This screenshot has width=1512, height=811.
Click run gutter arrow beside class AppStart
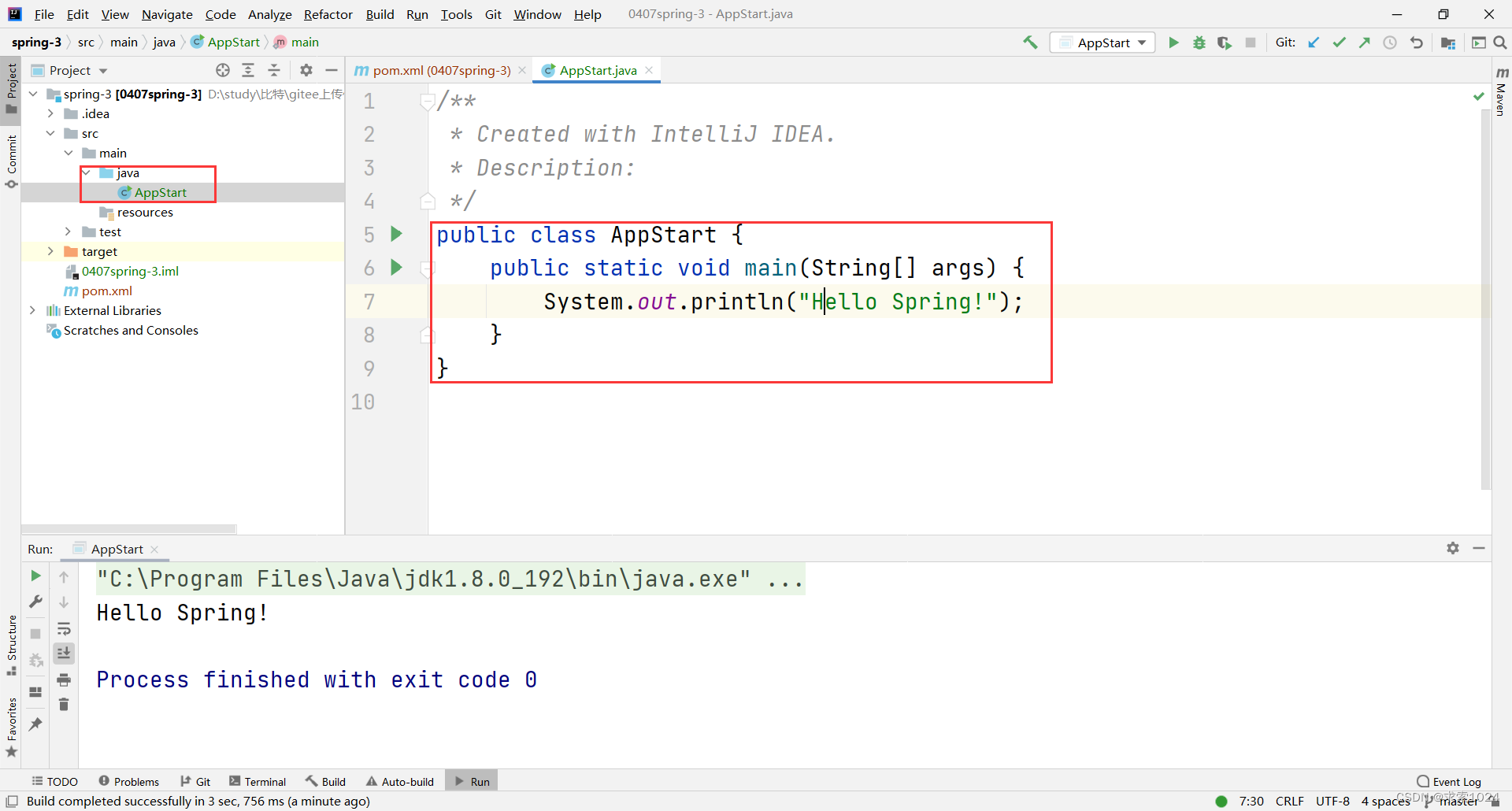click(x=397, y=234)
